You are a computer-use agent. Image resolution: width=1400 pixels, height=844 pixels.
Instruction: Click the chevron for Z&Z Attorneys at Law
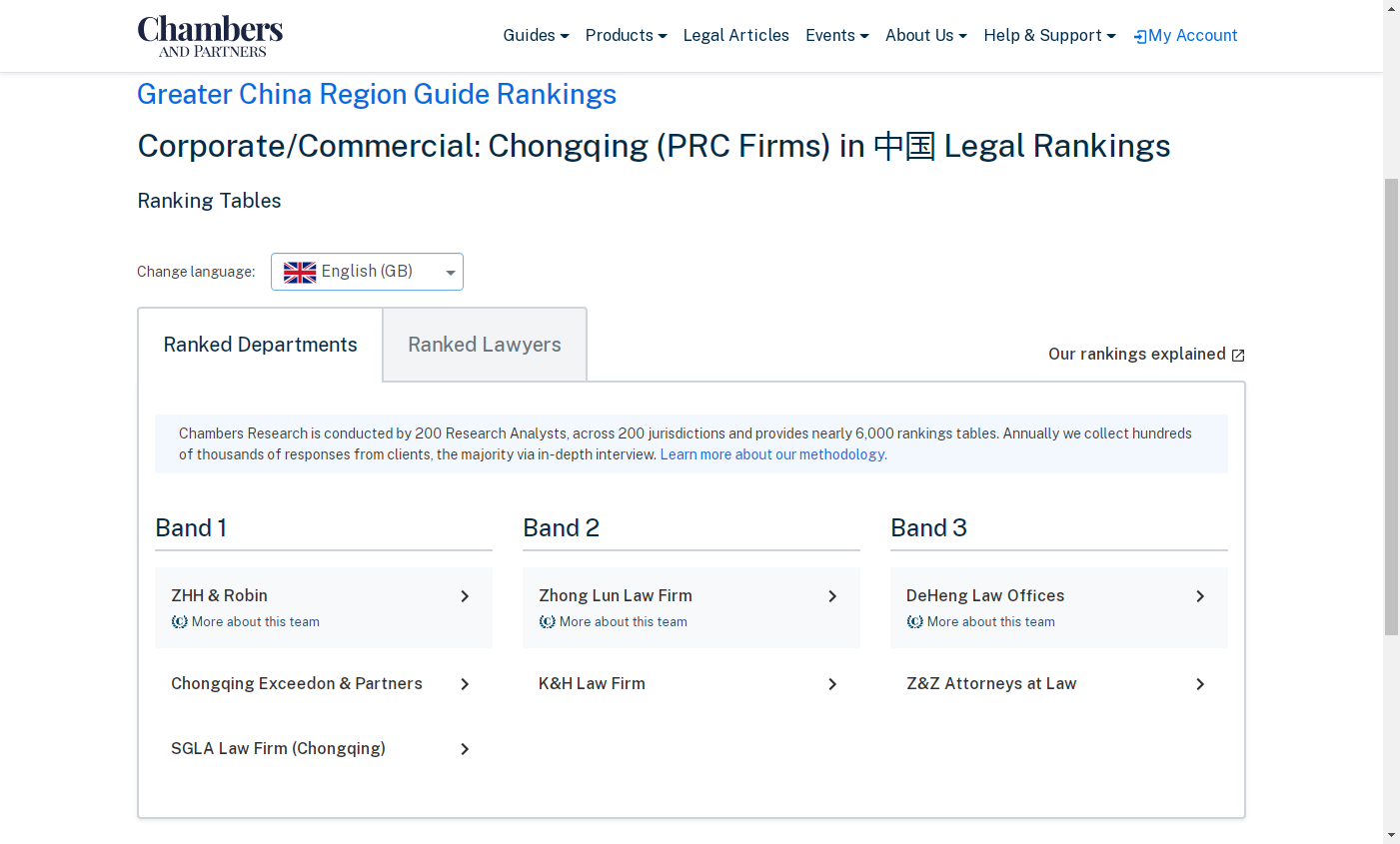1200,684
